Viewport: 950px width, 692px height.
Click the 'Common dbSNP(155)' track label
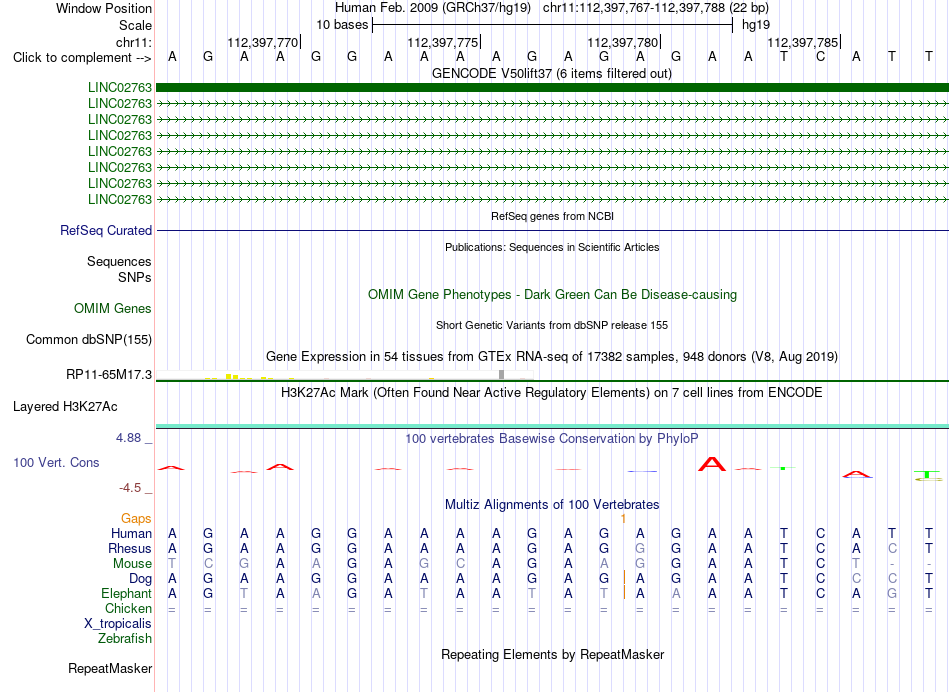coord(88,339)
